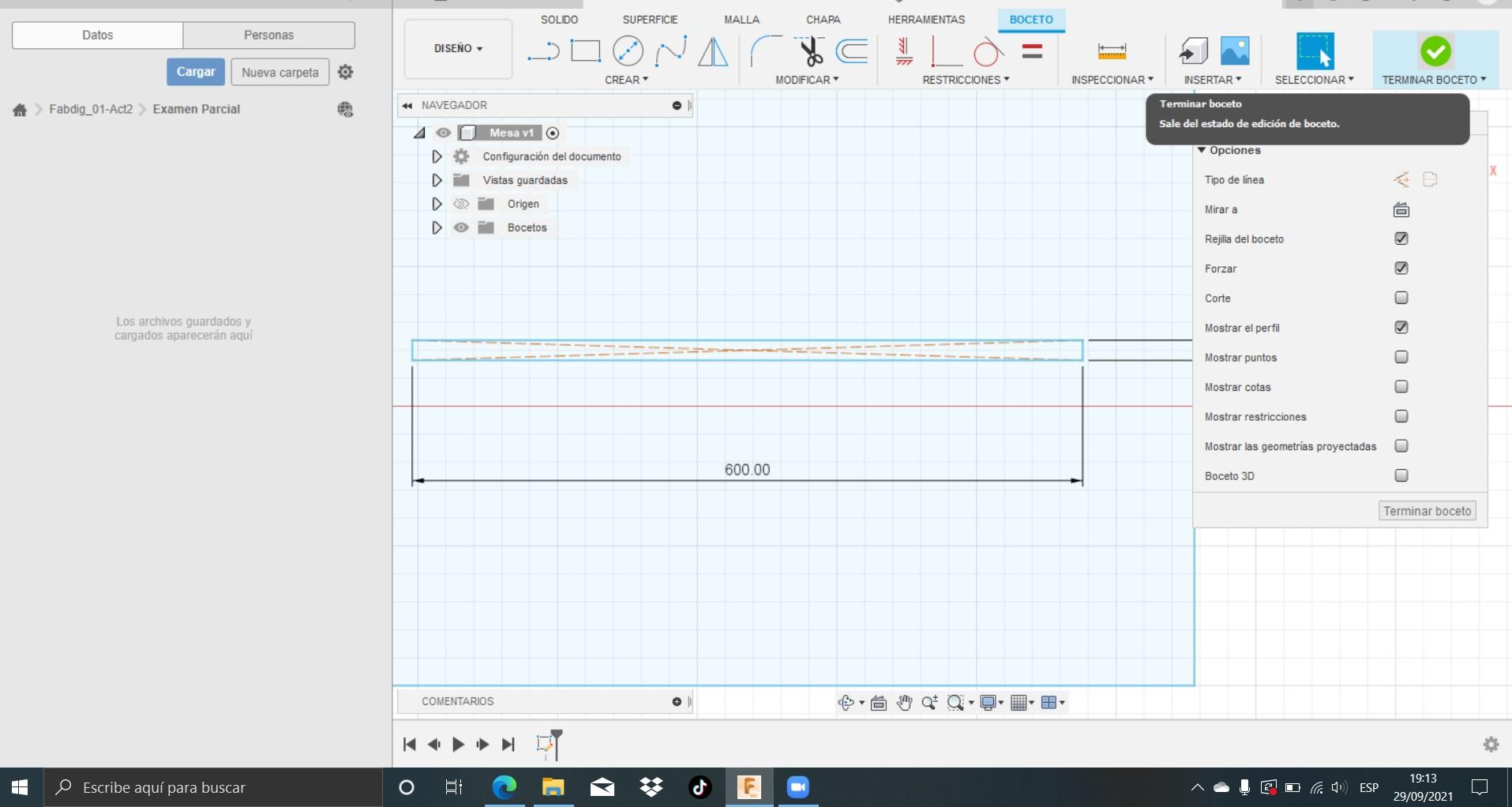Viewport: 1512px width, 807px height.
Task: Open the Personas tab
Action: [x=268, y=35]
